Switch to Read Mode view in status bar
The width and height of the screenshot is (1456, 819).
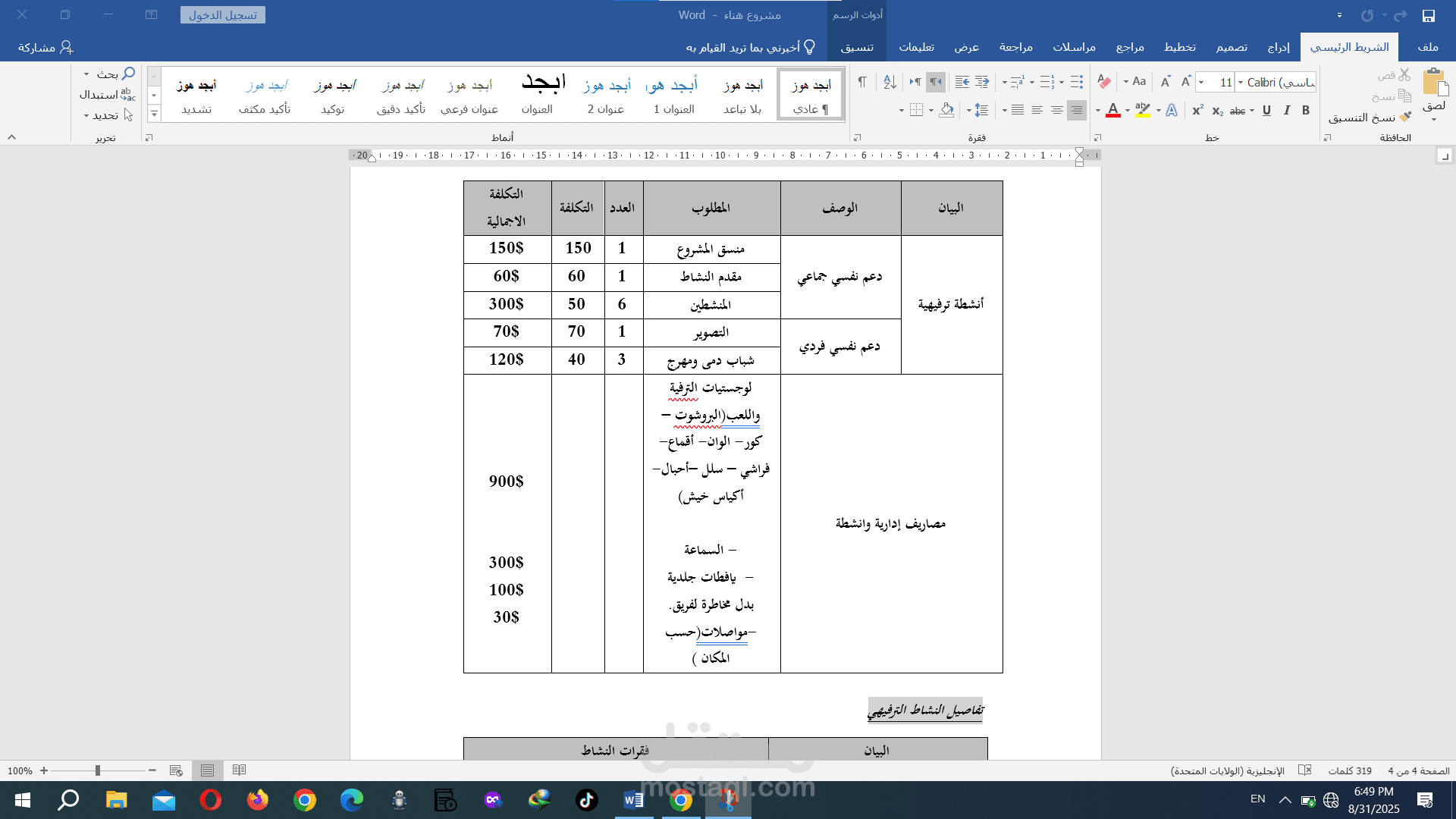pos(240,770)
